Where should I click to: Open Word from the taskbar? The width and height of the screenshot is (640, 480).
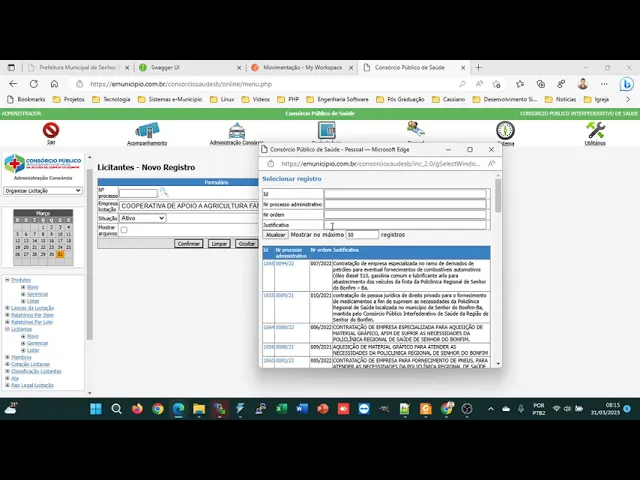[302, 409]
